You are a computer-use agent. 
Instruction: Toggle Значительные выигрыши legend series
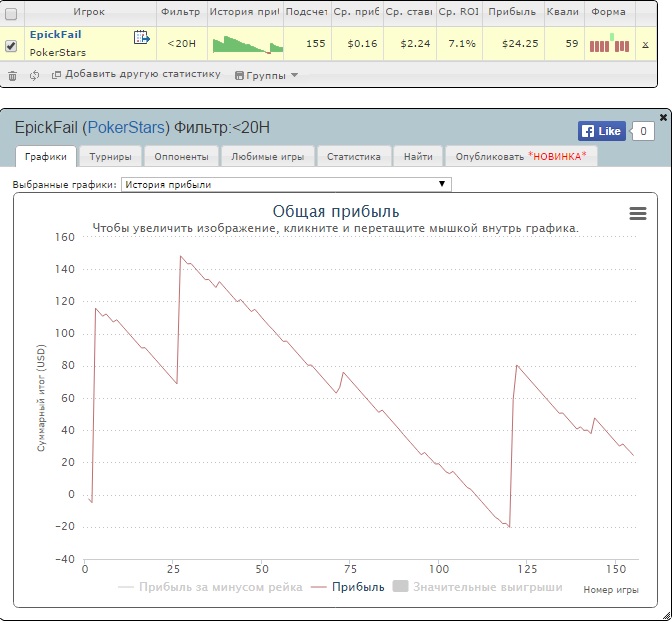coord(478,587)
